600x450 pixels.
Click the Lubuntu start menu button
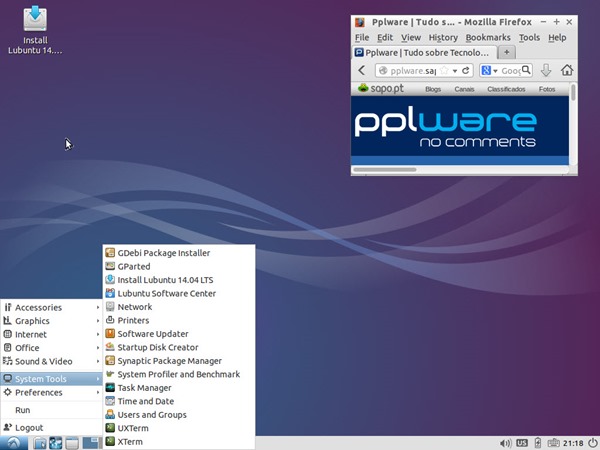[x=14, y=443]
